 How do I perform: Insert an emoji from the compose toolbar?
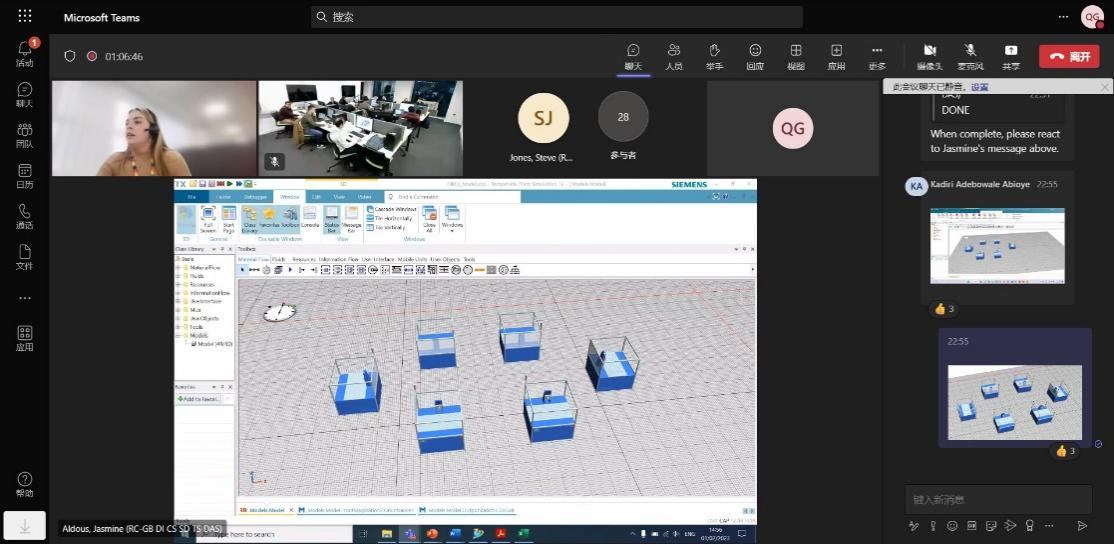pos(952,526)
